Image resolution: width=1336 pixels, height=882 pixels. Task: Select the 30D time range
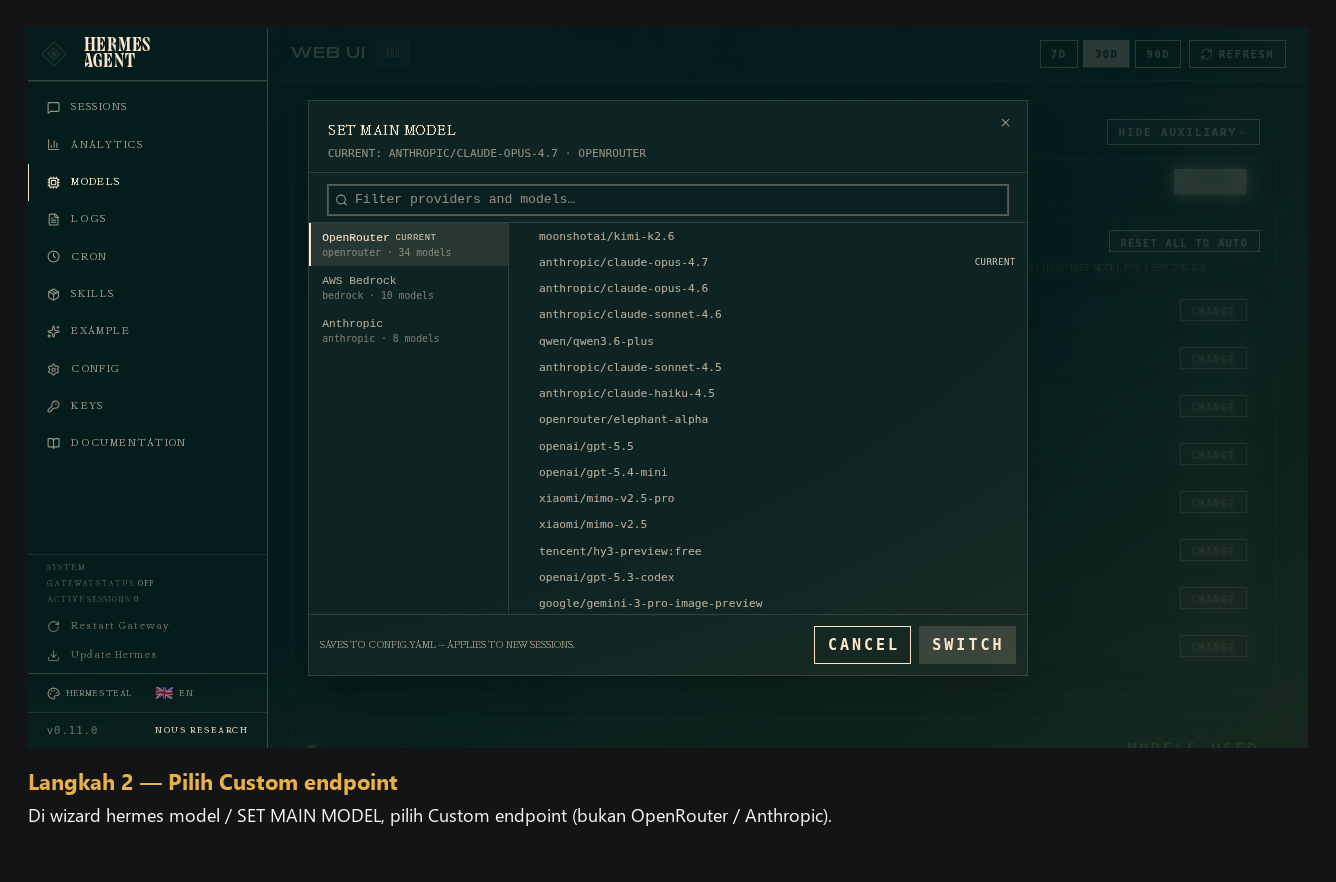click(1106, 54)
